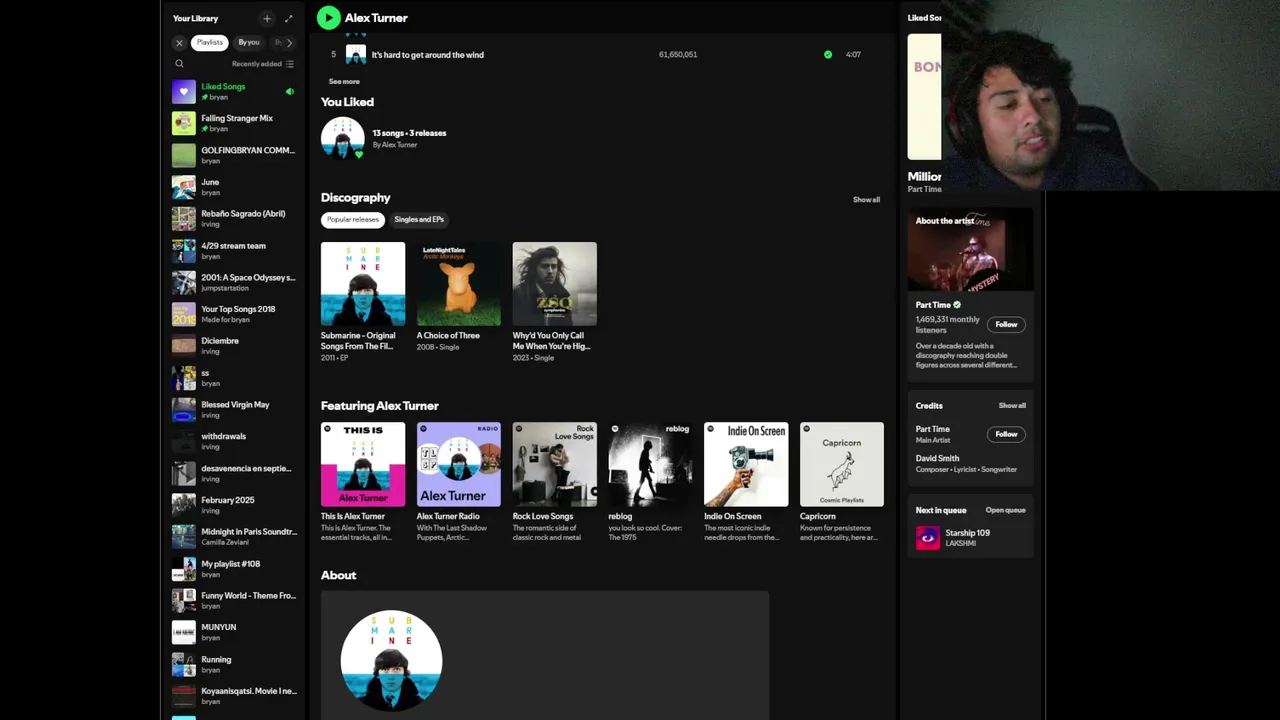The height and width of the screenshot is (720, 1280).
Task: Click See more under popular tracks
Action: 344,82
